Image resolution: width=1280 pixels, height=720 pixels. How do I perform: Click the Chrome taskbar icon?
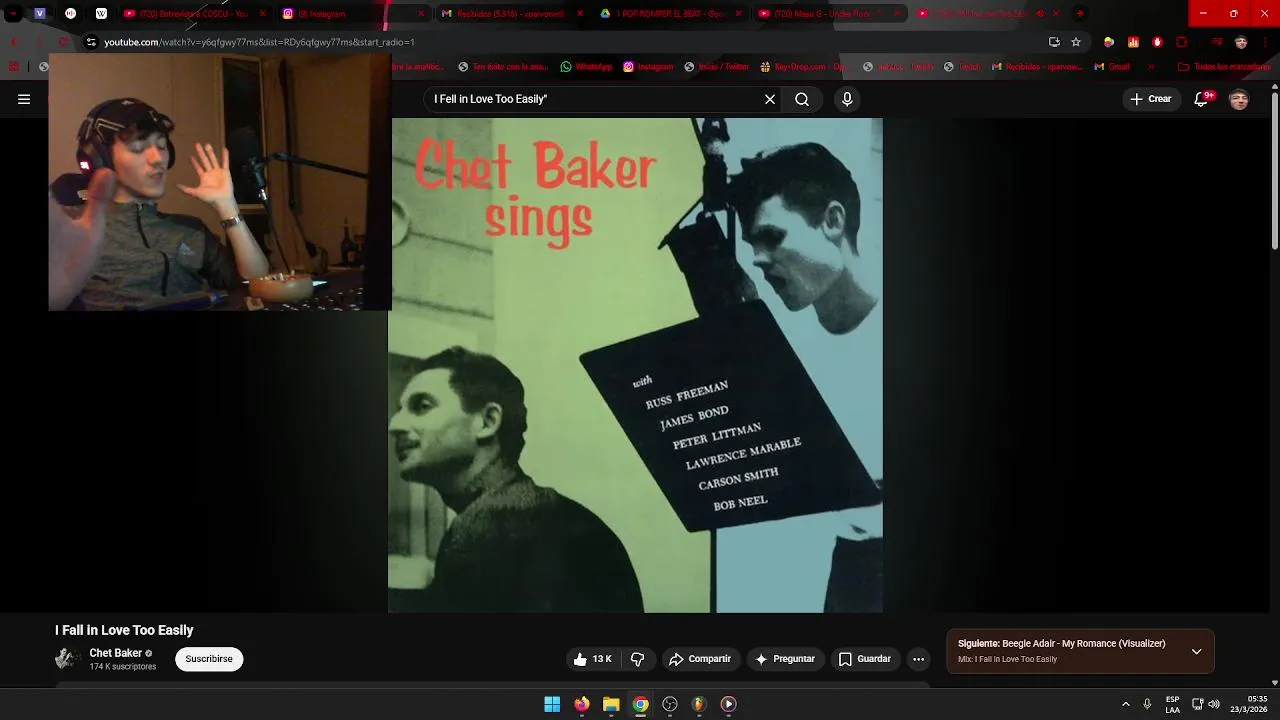641,704
